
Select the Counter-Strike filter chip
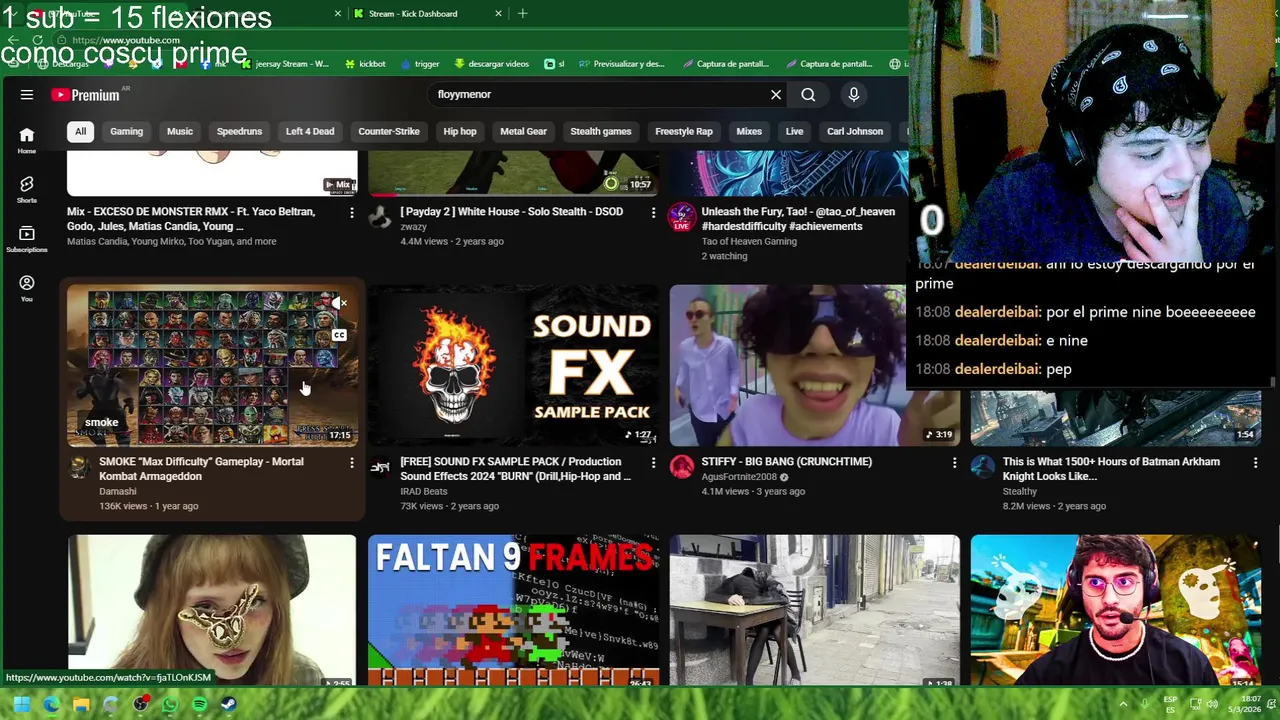(x=389, y=131)
